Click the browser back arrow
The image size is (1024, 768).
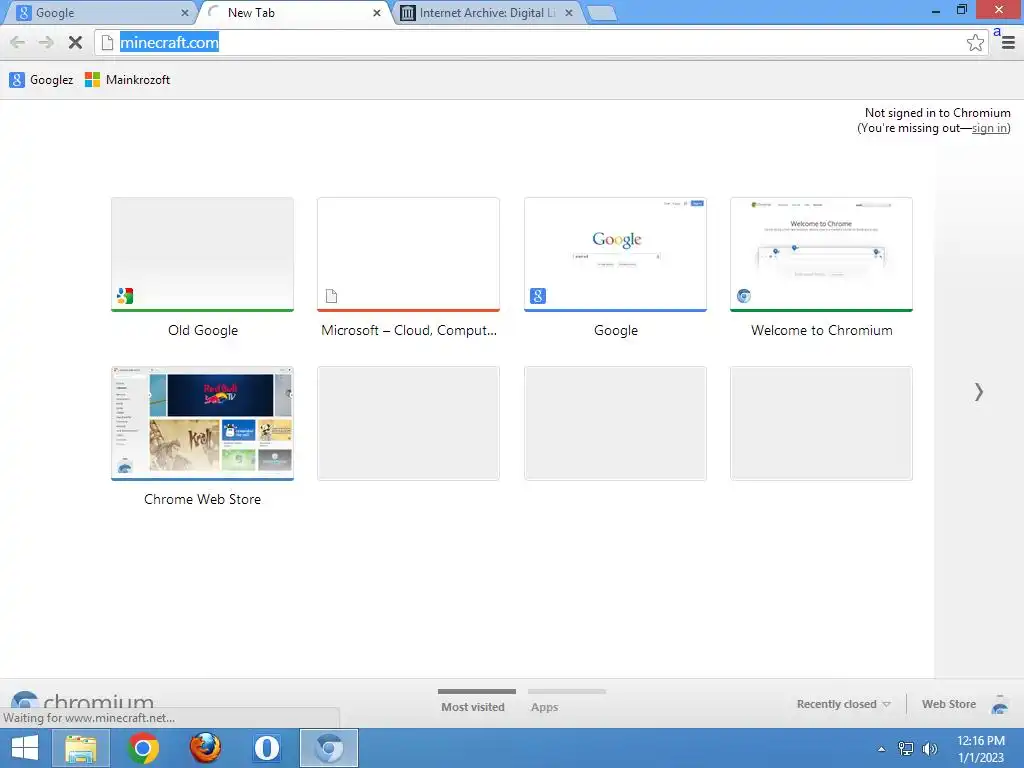[18, 43]
